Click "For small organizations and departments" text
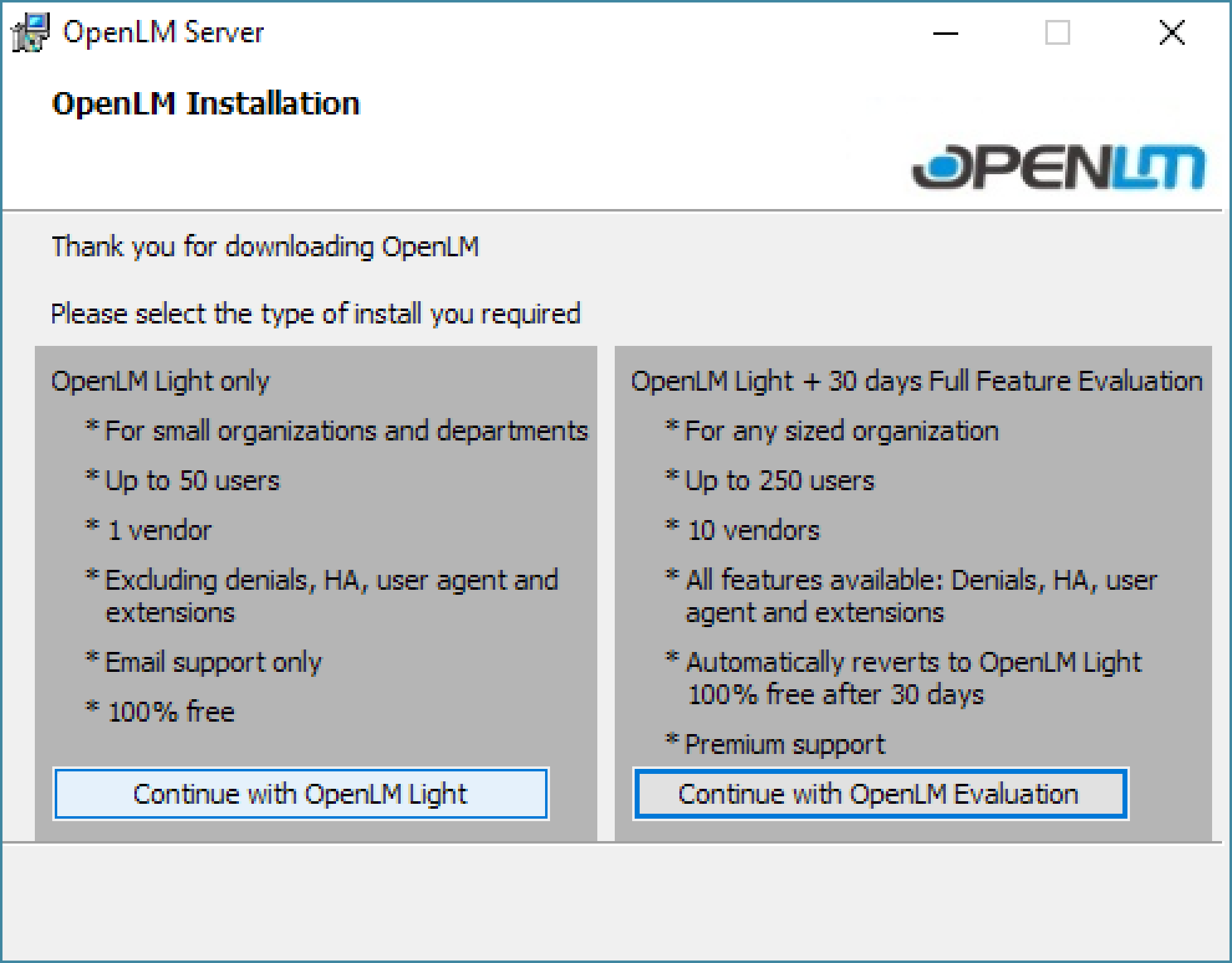 coord(346,431)
